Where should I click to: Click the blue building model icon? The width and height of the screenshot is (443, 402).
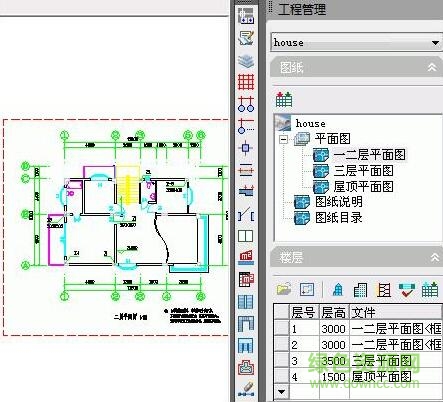point(338,289)
